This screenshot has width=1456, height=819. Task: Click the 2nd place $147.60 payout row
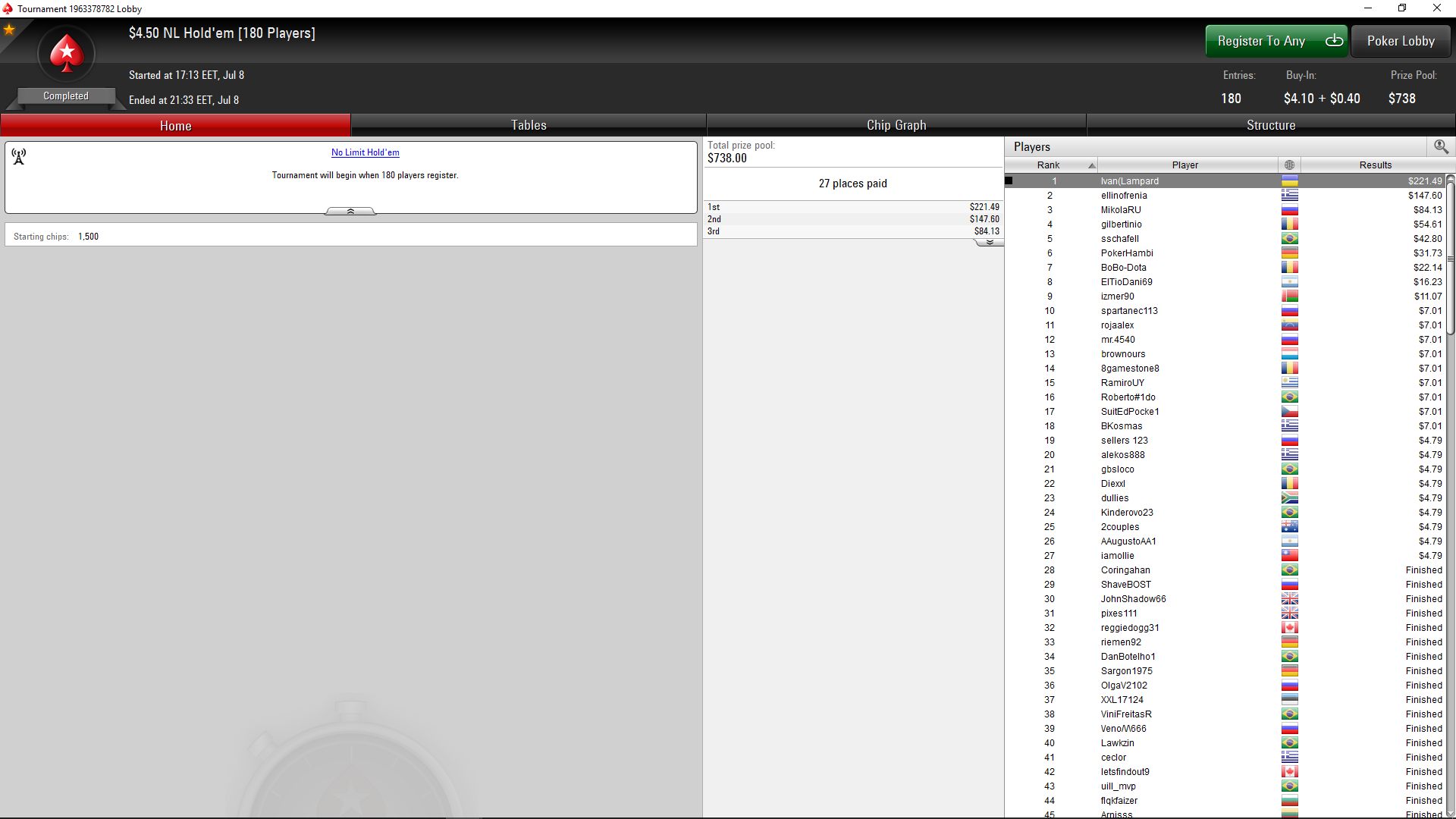click(853, 219)
